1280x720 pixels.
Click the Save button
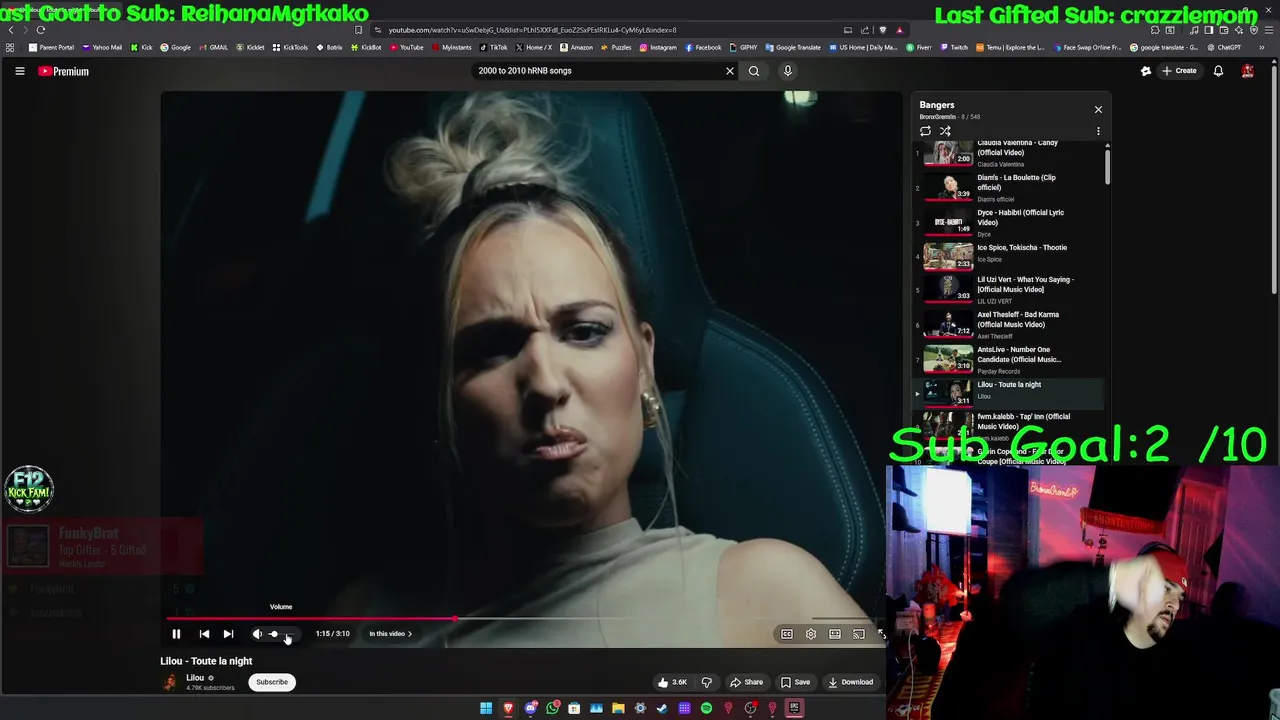click(796, 682)
